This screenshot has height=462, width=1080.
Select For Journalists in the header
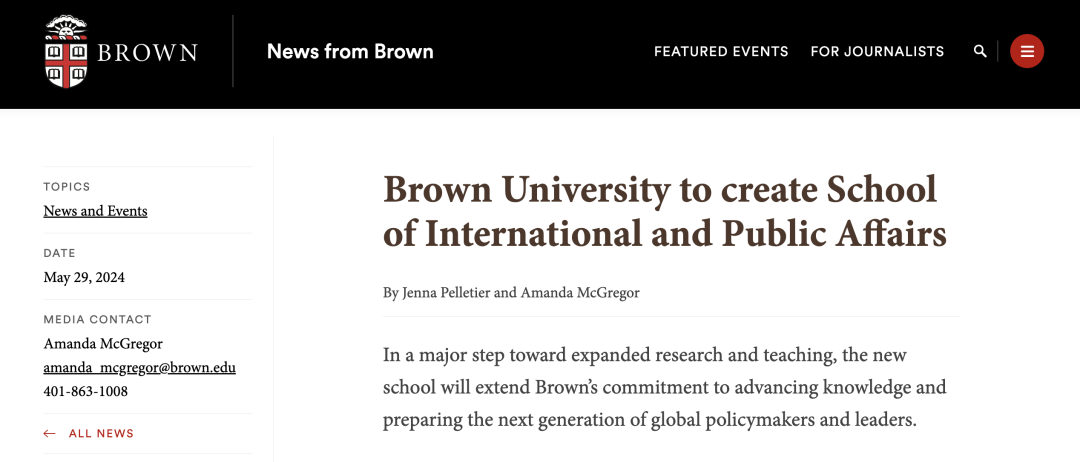pos(877,51)
